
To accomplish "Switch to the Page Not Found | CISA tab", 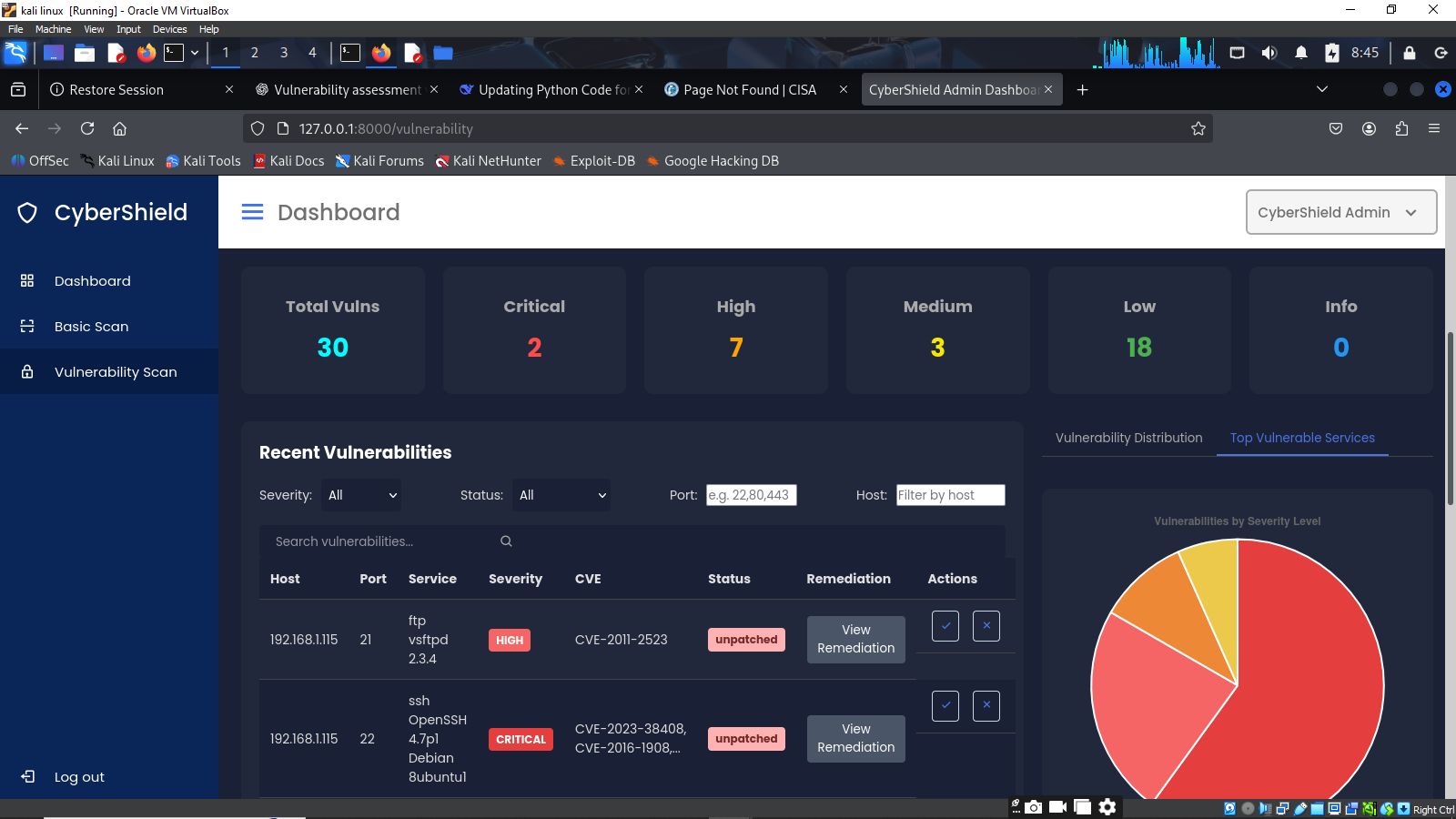I will pyautogui.click(x=755, y=89).
